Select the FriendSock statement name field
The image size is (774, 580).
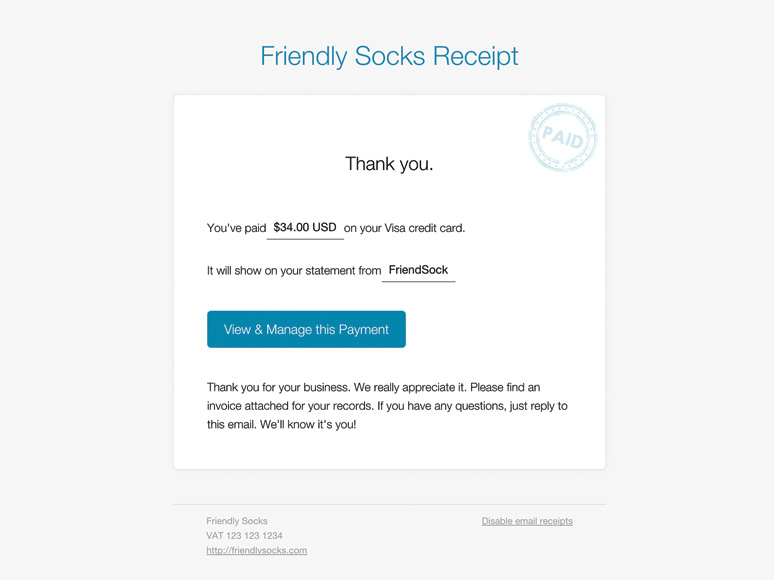click(x=419, y=270)
